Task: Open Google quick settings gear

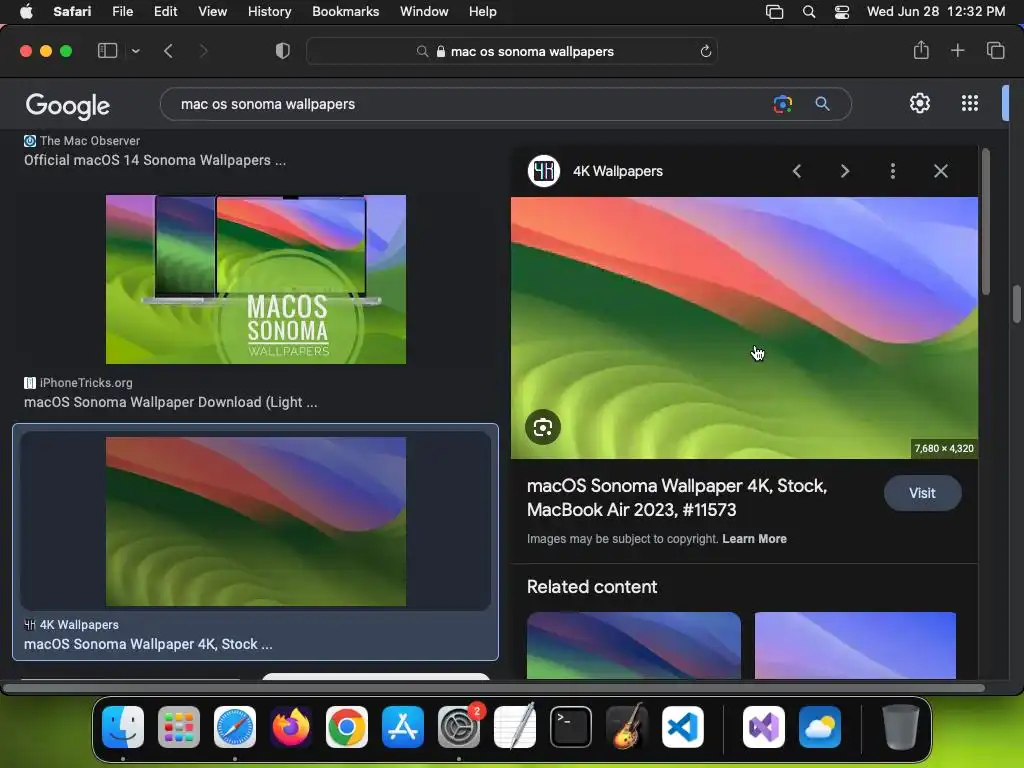Action: point(920,103)
